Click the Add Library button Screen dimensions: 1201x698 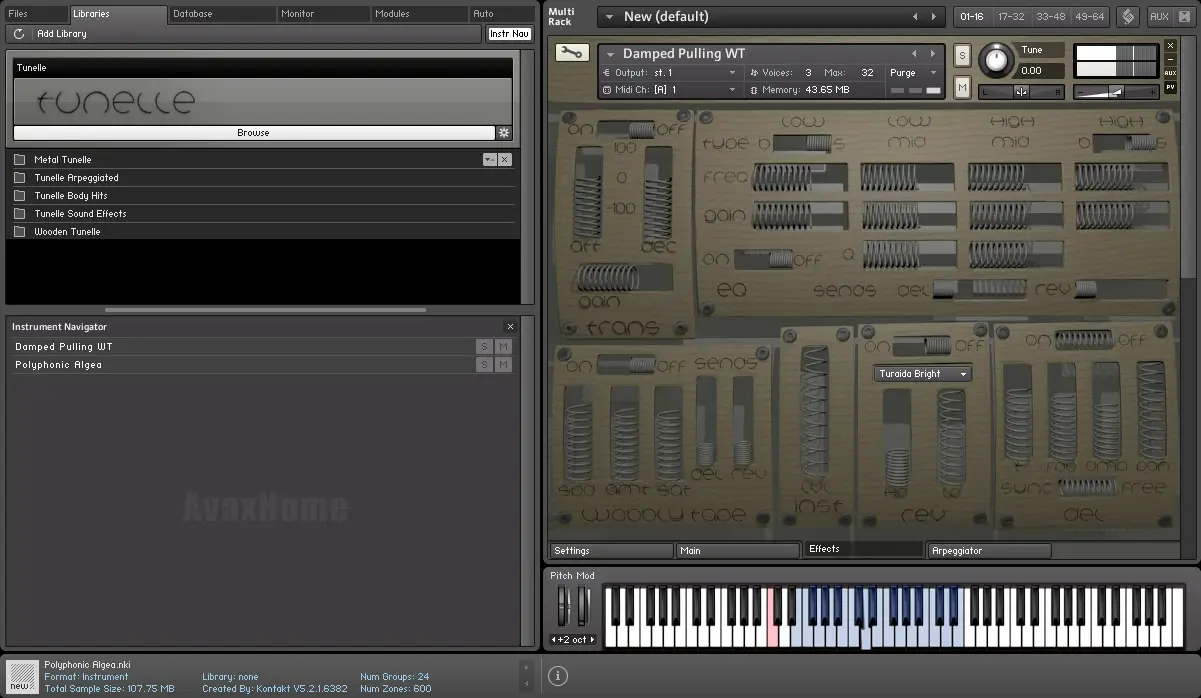pyautogui.click(x=62, y=34)
